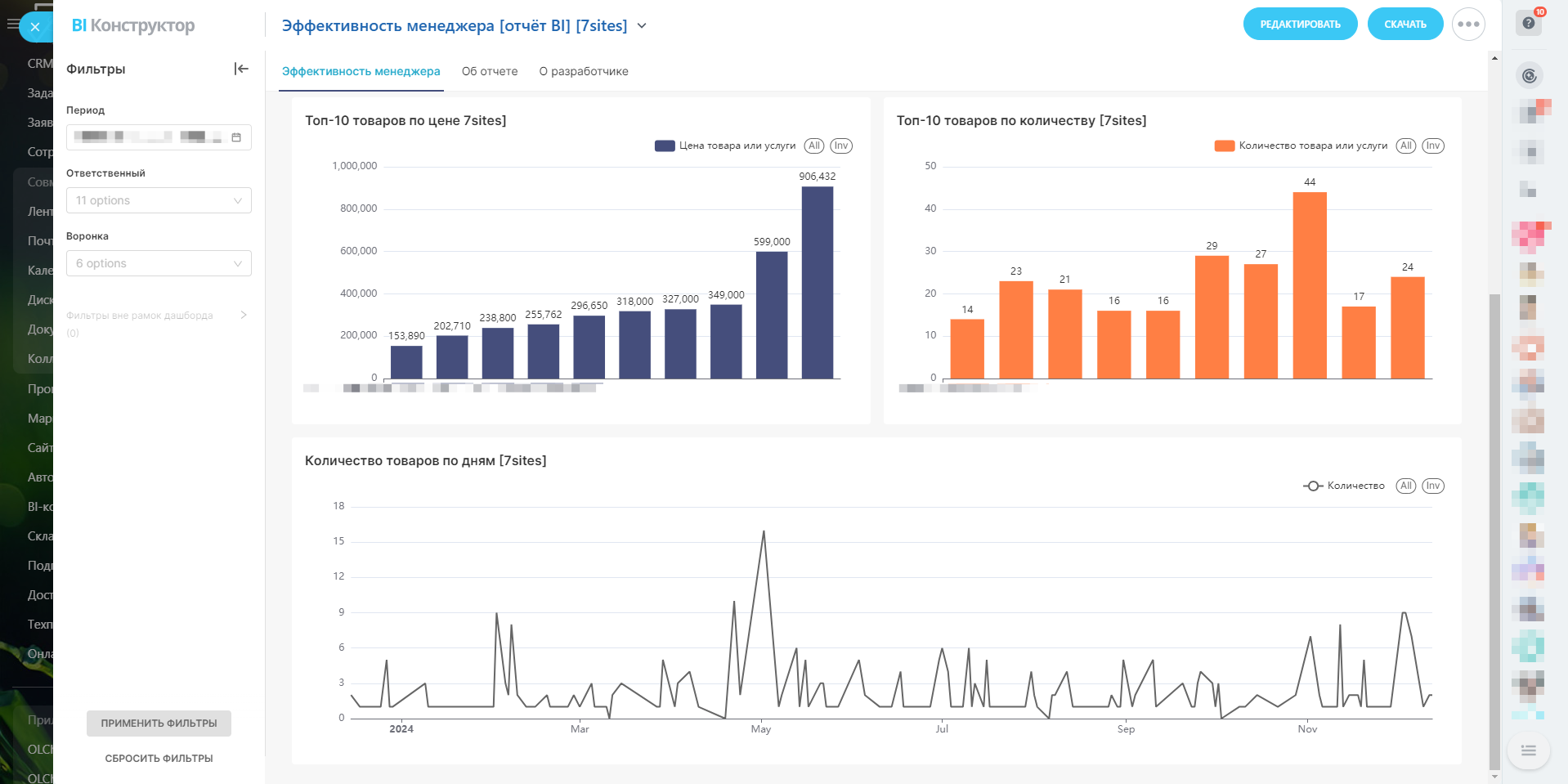Viewport: 1568px width, 784px height.
Task: Click the help question mark icon
Action: [x=1528, y=23]
